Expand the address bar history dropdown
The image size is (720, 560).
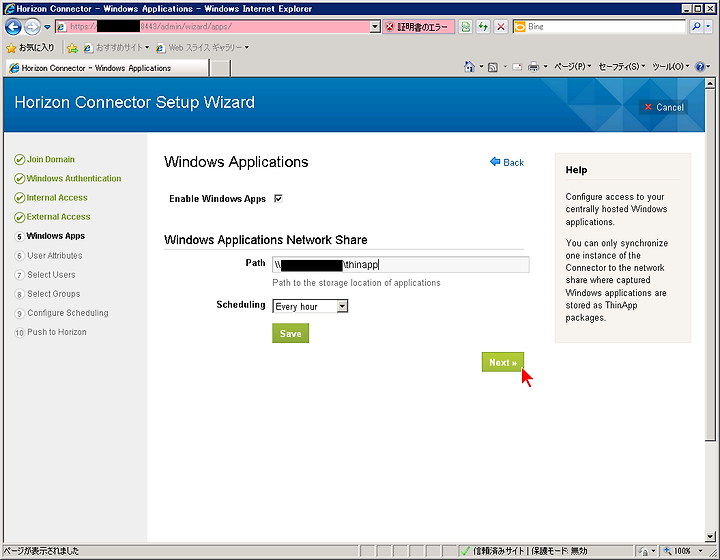[x=375, y=27]
